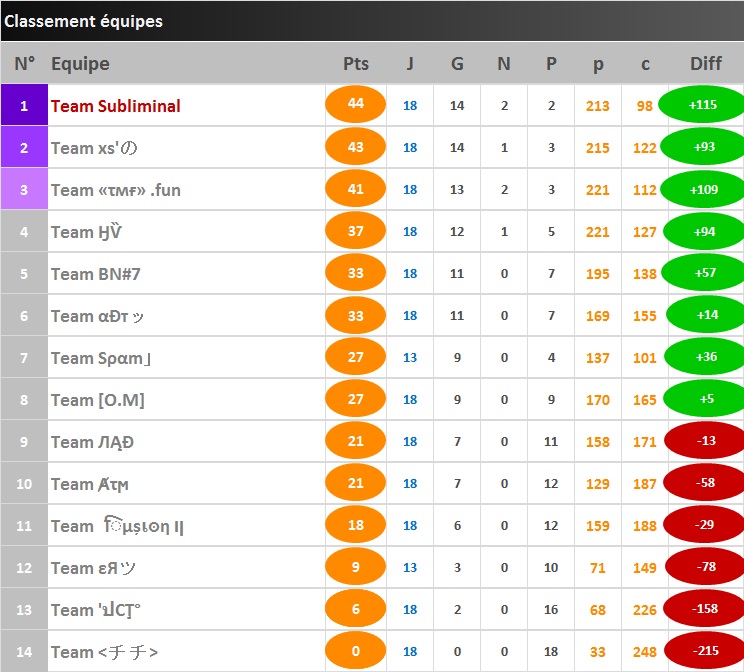
Task: Select the Team BN#7 row name
Action: click(96, 274)
